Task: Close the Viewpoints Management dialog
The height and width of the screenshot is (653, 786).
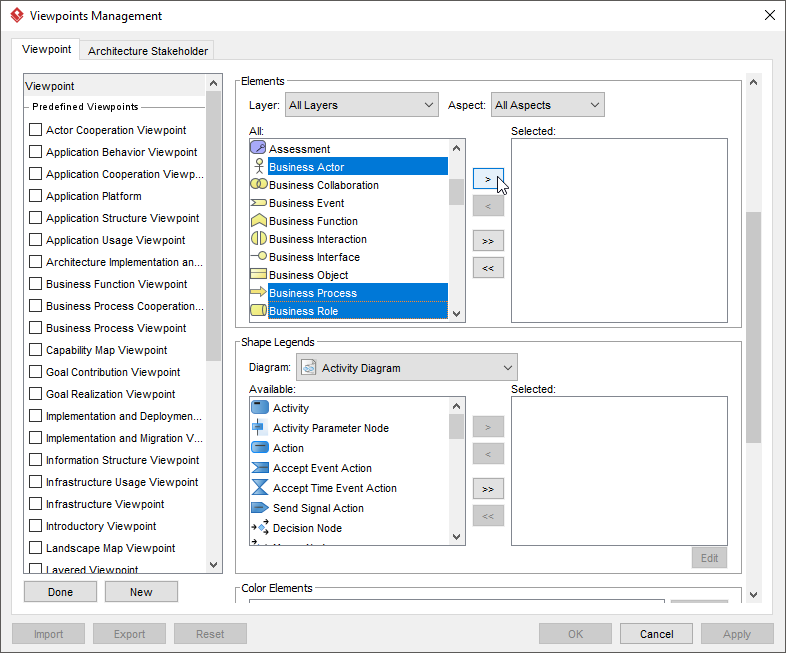Action: coord(769,15)
